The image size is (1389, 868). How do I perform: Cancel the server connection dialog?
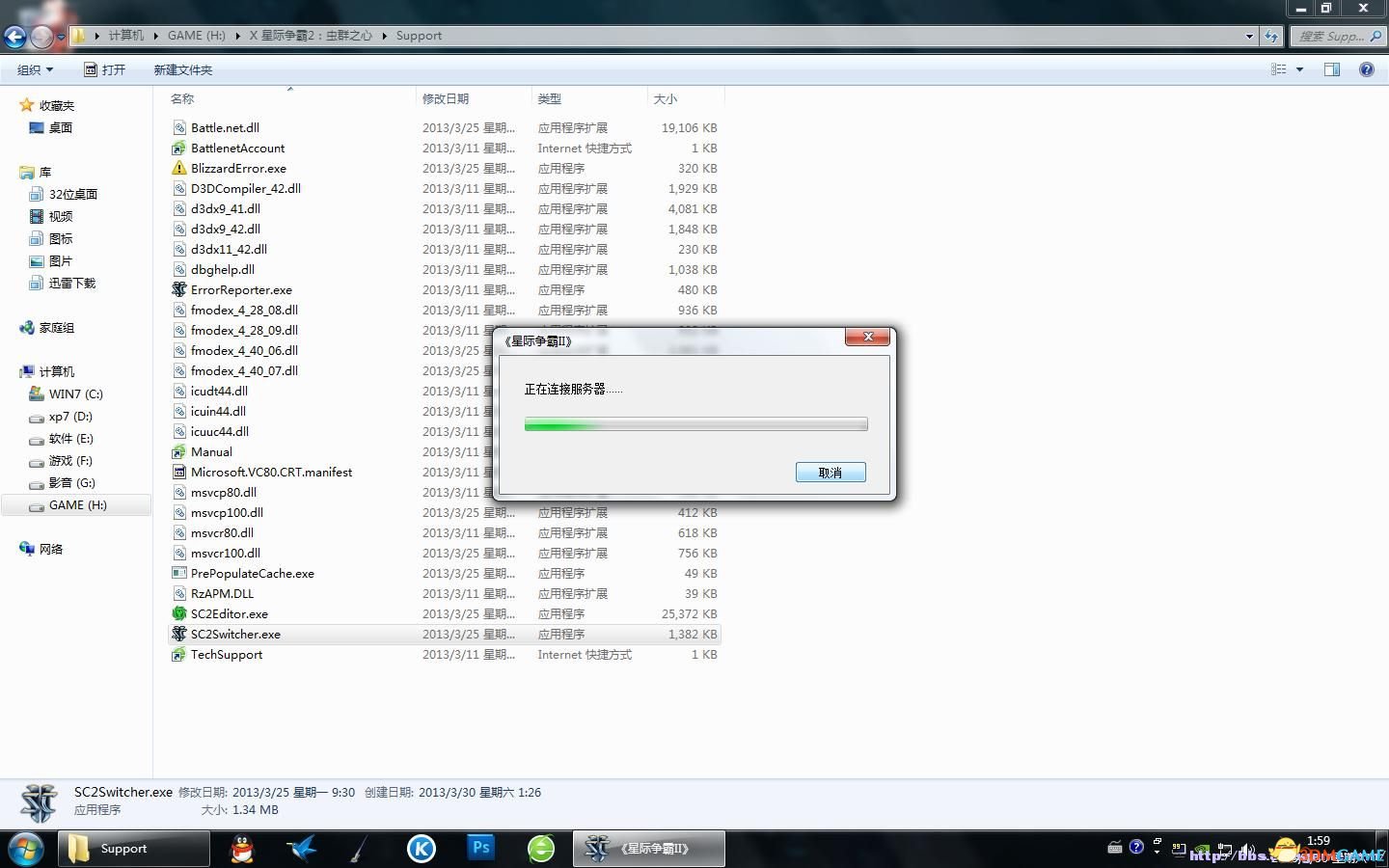coord(831,473)
